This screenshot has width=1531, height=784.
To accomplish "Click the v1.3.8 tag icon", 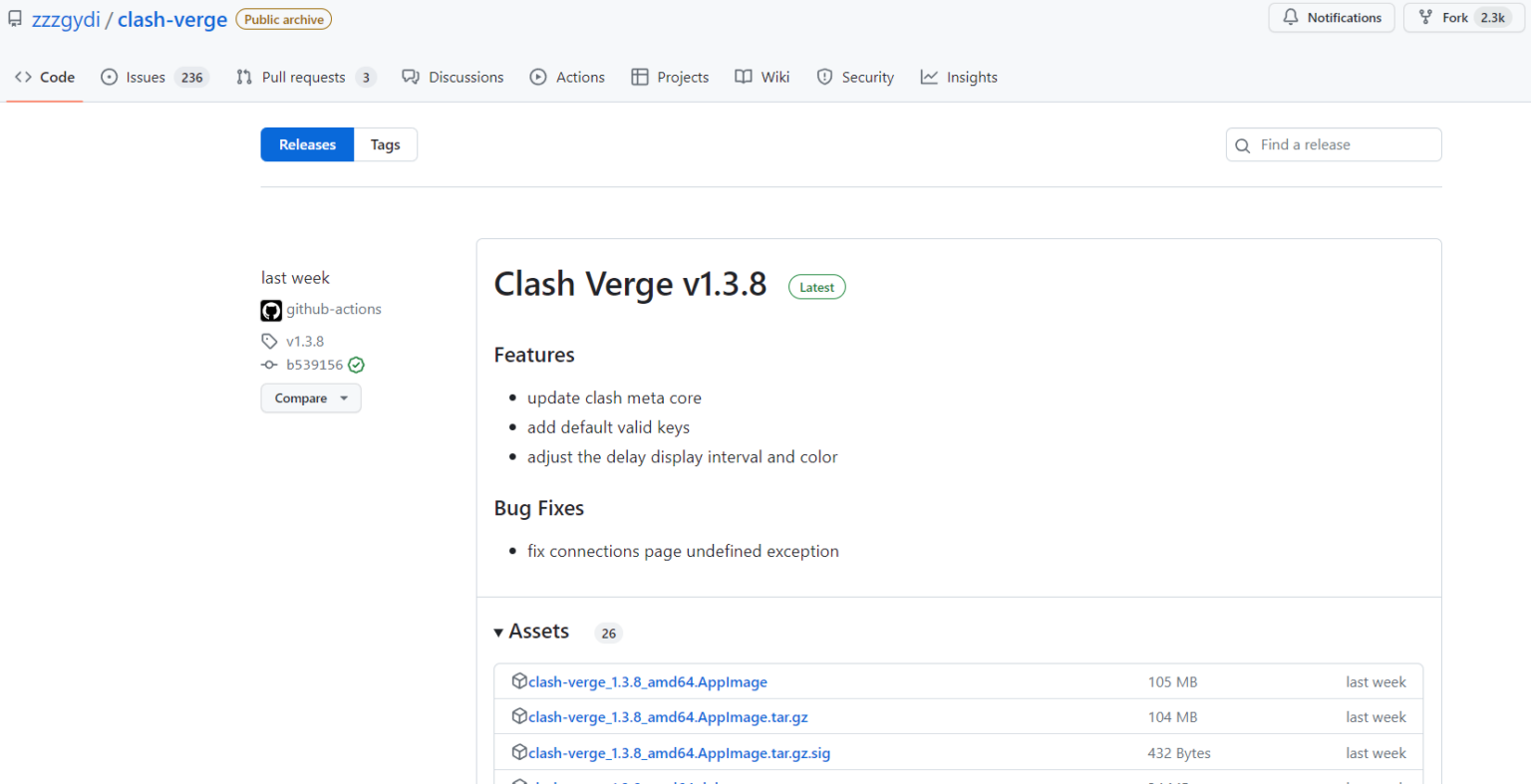I will pyautogui.click(x=269, y=342).
